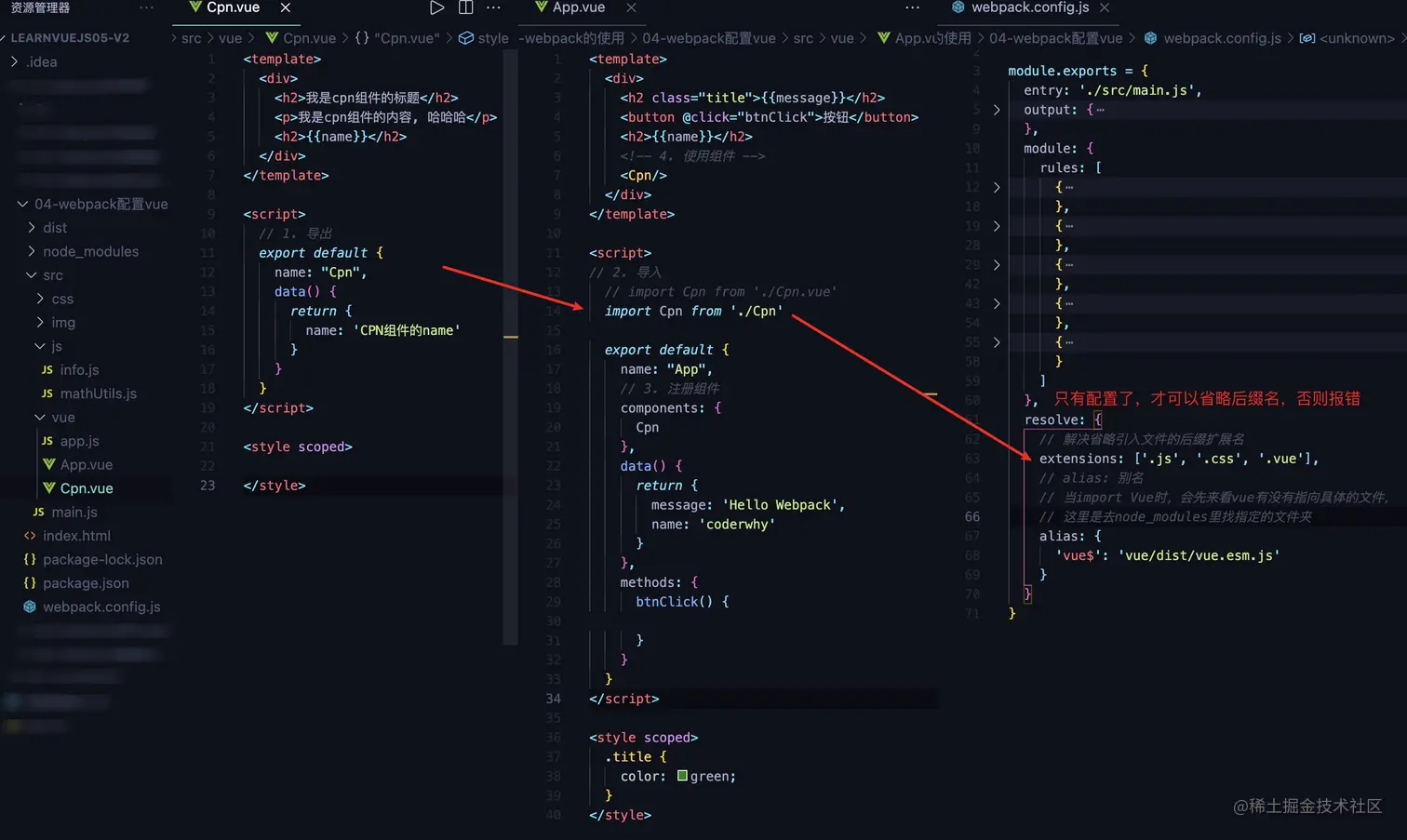Close the Cpn.vue tab
Viewport: 1407px width, 840px height.
pos(286,7)
